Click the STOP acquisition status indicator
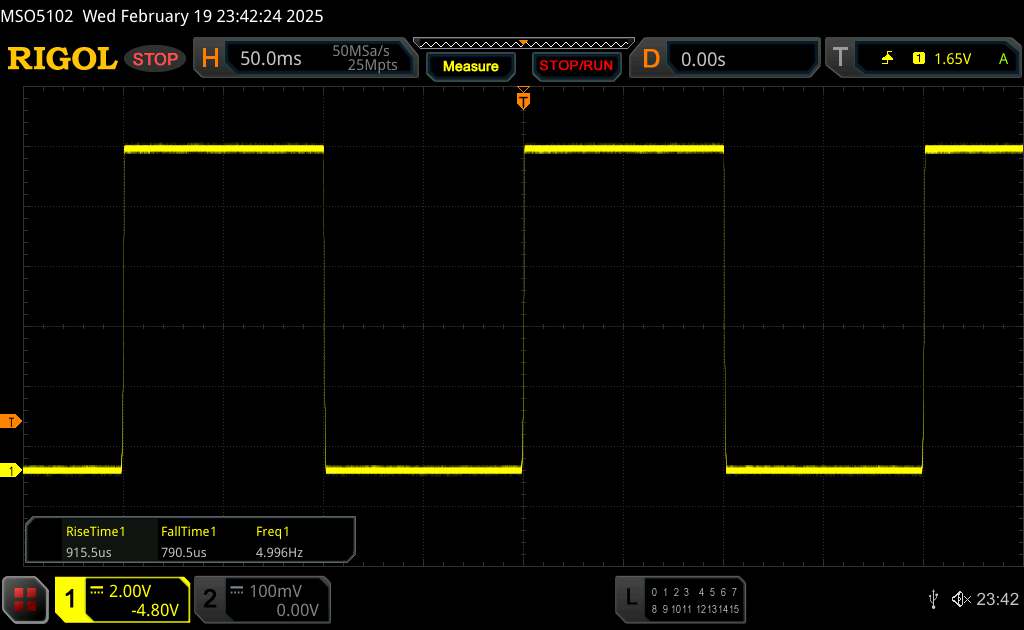 (155, 59)
